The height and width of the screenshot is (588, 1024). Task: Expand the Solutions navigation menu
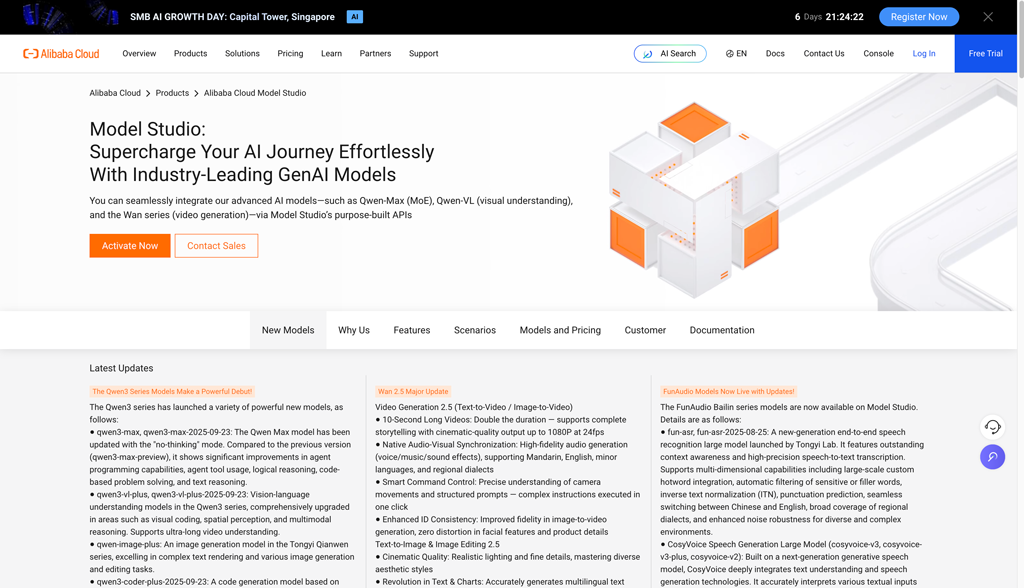coord(242,54)
